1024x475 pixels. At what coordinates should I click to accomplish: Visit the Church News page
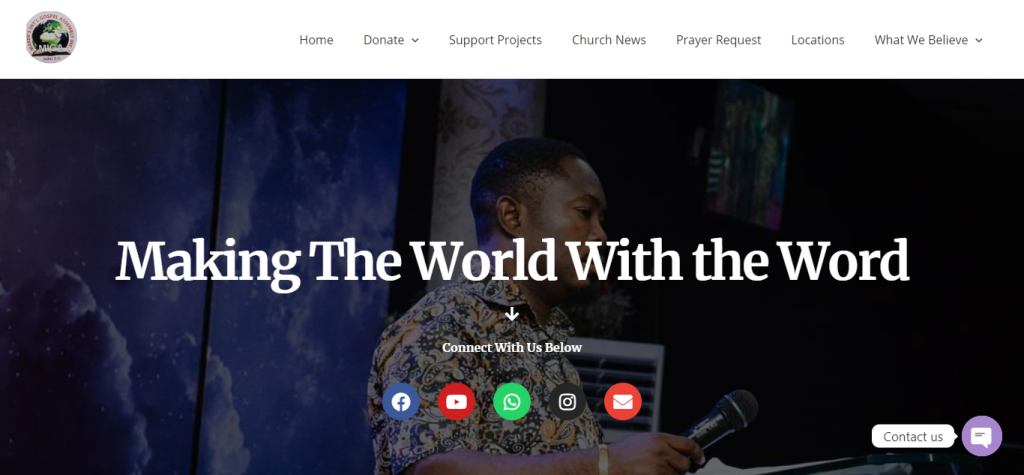pyautogui.click(x=609, y=40)
